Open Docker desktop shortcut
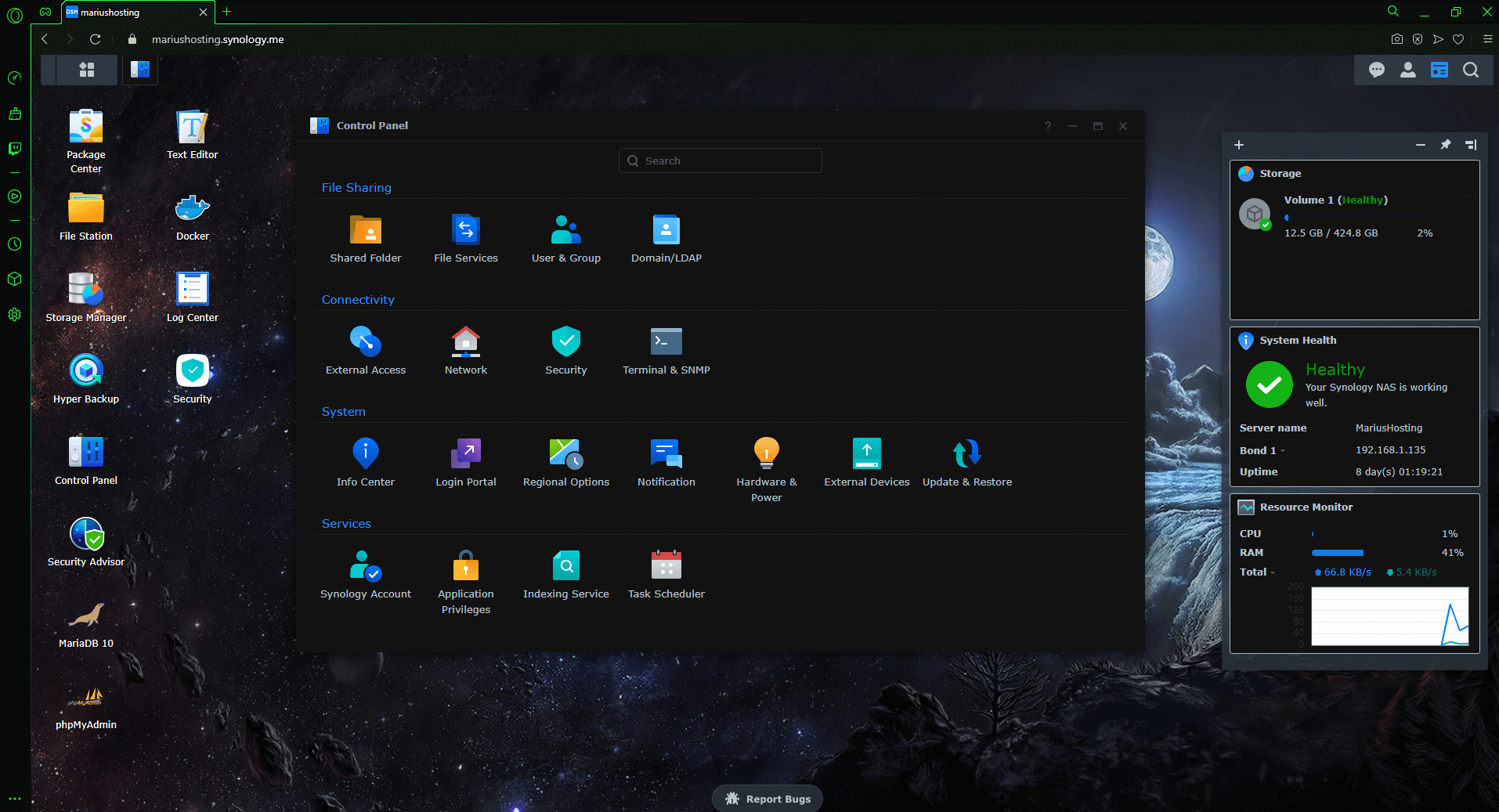The height and width of the screenshot is (812, 1499). pos(193,216)
